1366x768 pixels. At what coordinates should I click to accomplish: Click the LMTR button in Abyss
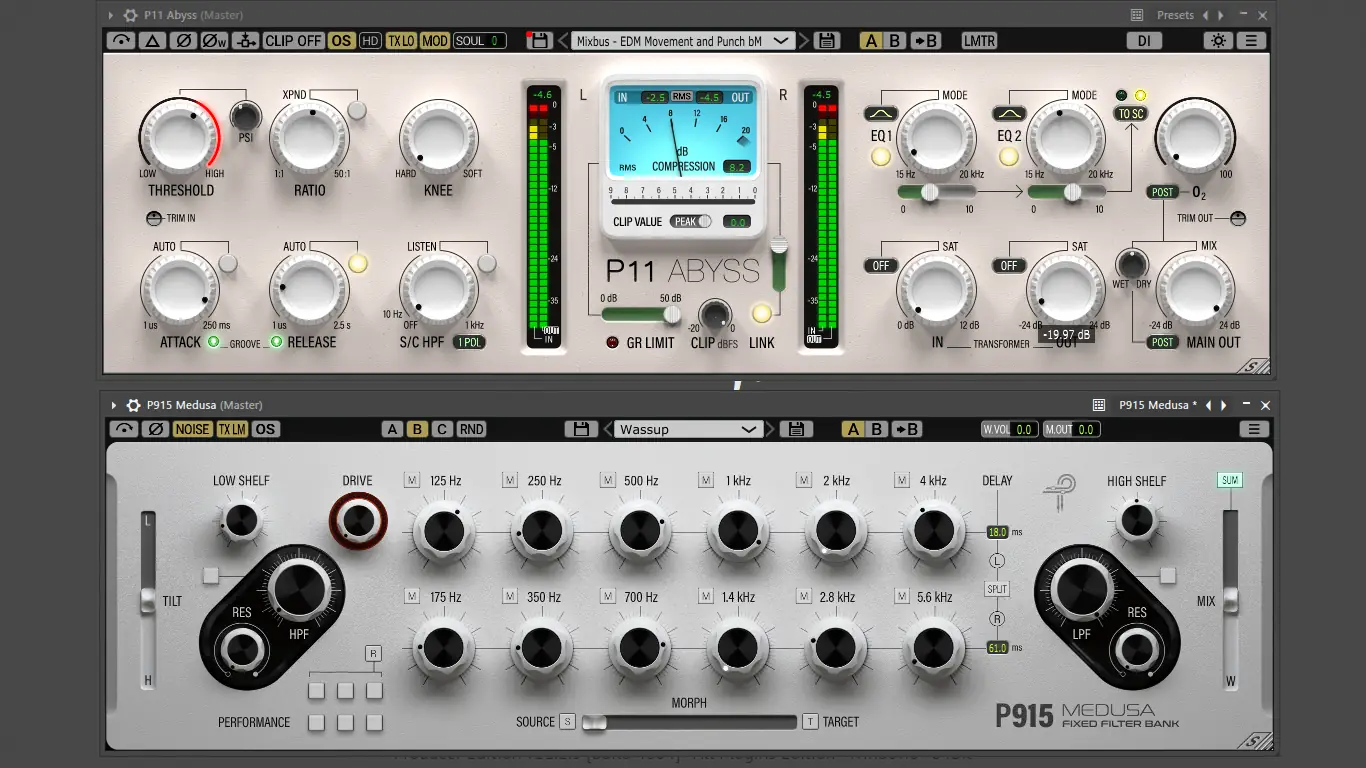(979, 41)
